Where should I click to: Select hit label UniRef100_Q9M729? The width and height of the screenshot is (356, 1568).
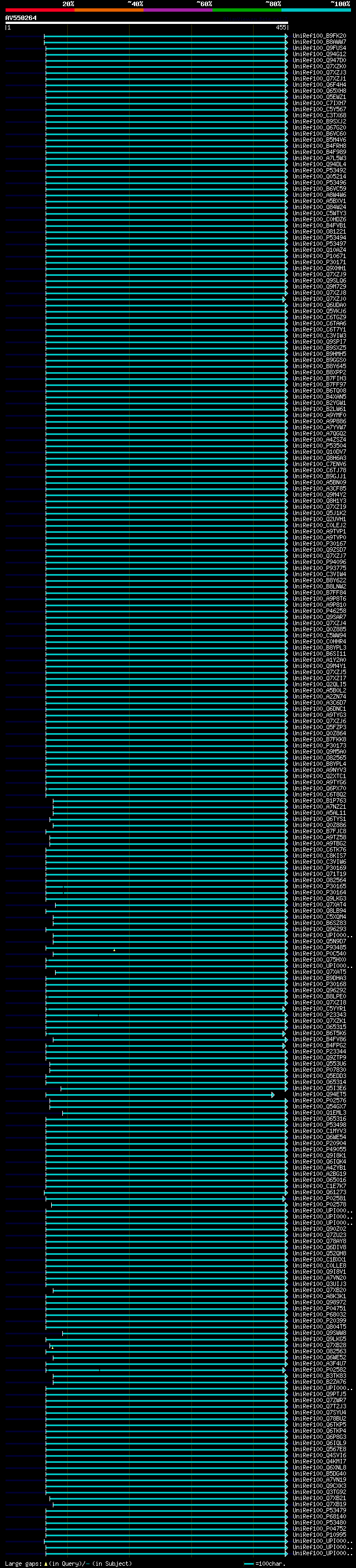(x=319, y=286)
